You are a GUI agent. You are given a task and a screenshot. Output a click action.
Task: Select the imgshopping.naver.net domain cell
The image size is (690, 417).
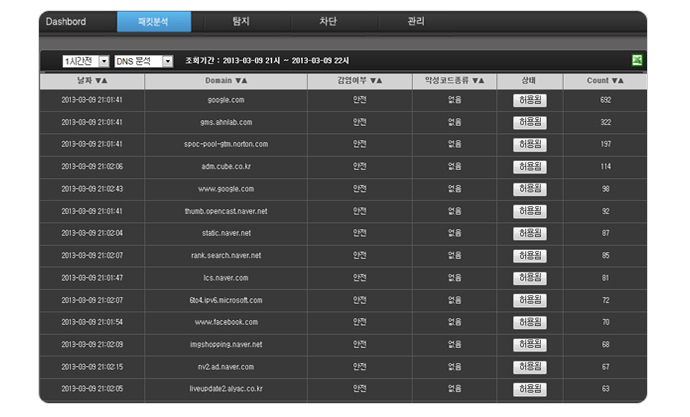[226, 344]
